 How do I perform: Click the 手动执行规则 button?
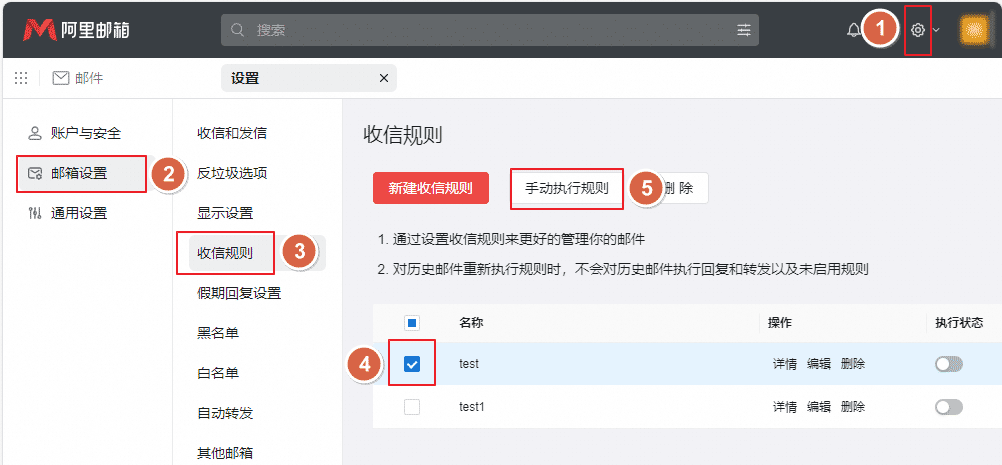pos(566,188)
